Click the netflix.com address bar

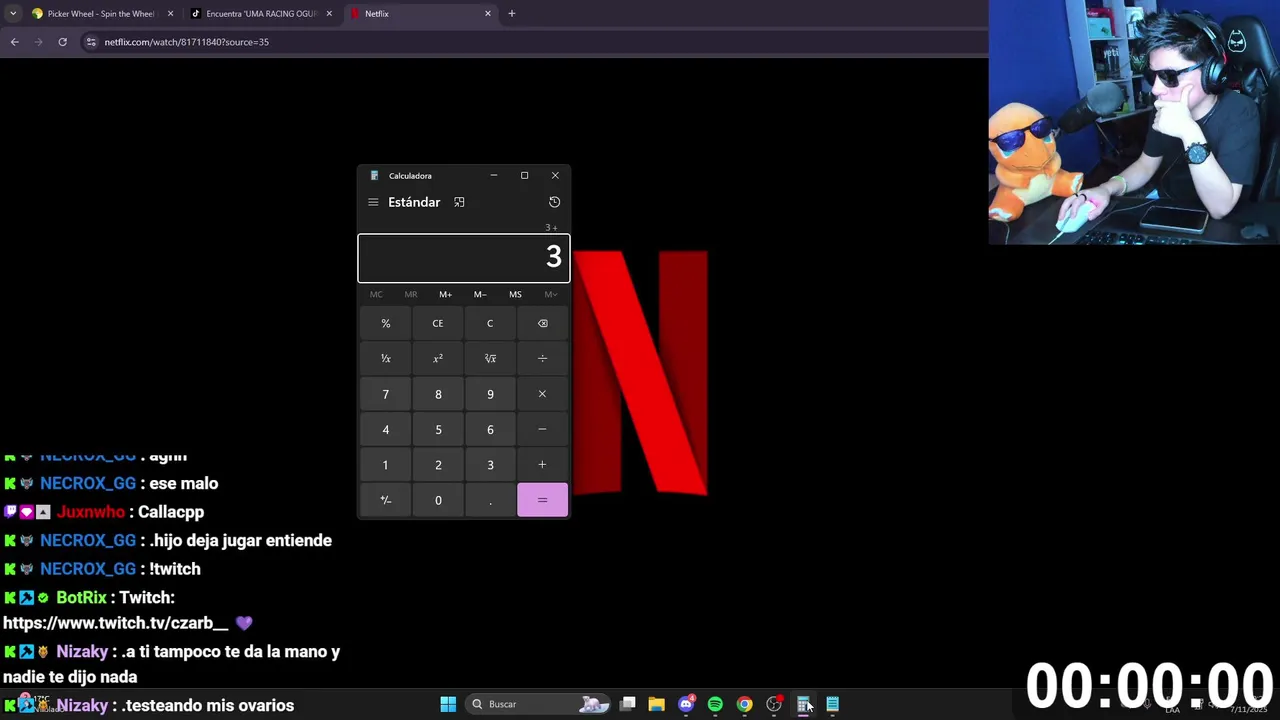[186, 42]
